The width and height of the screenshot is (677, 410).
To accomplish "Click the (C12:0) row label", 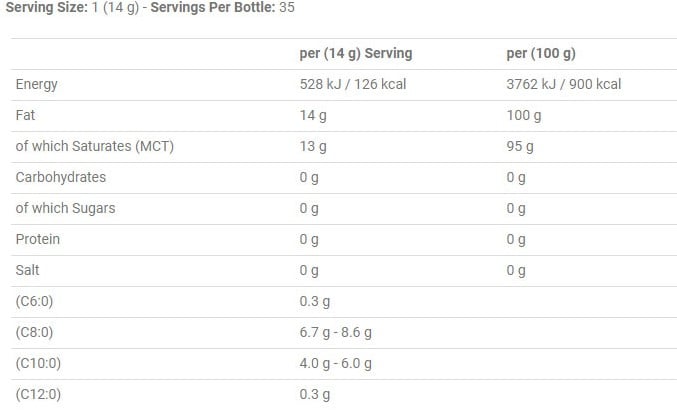I will point(40,394).
